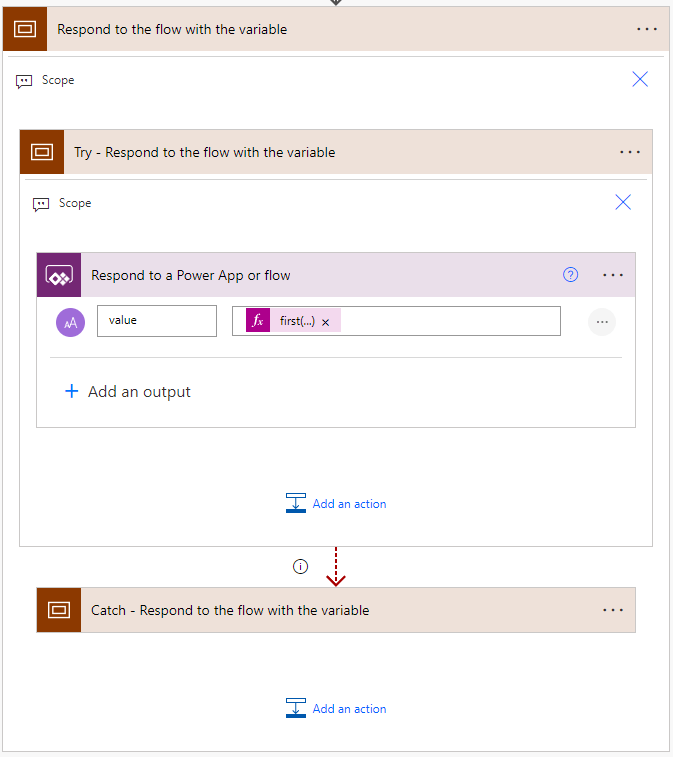Open the Catch scope's ellipsis menu
Viewport: 673px width, 757px height.
[x=613, y=610]
